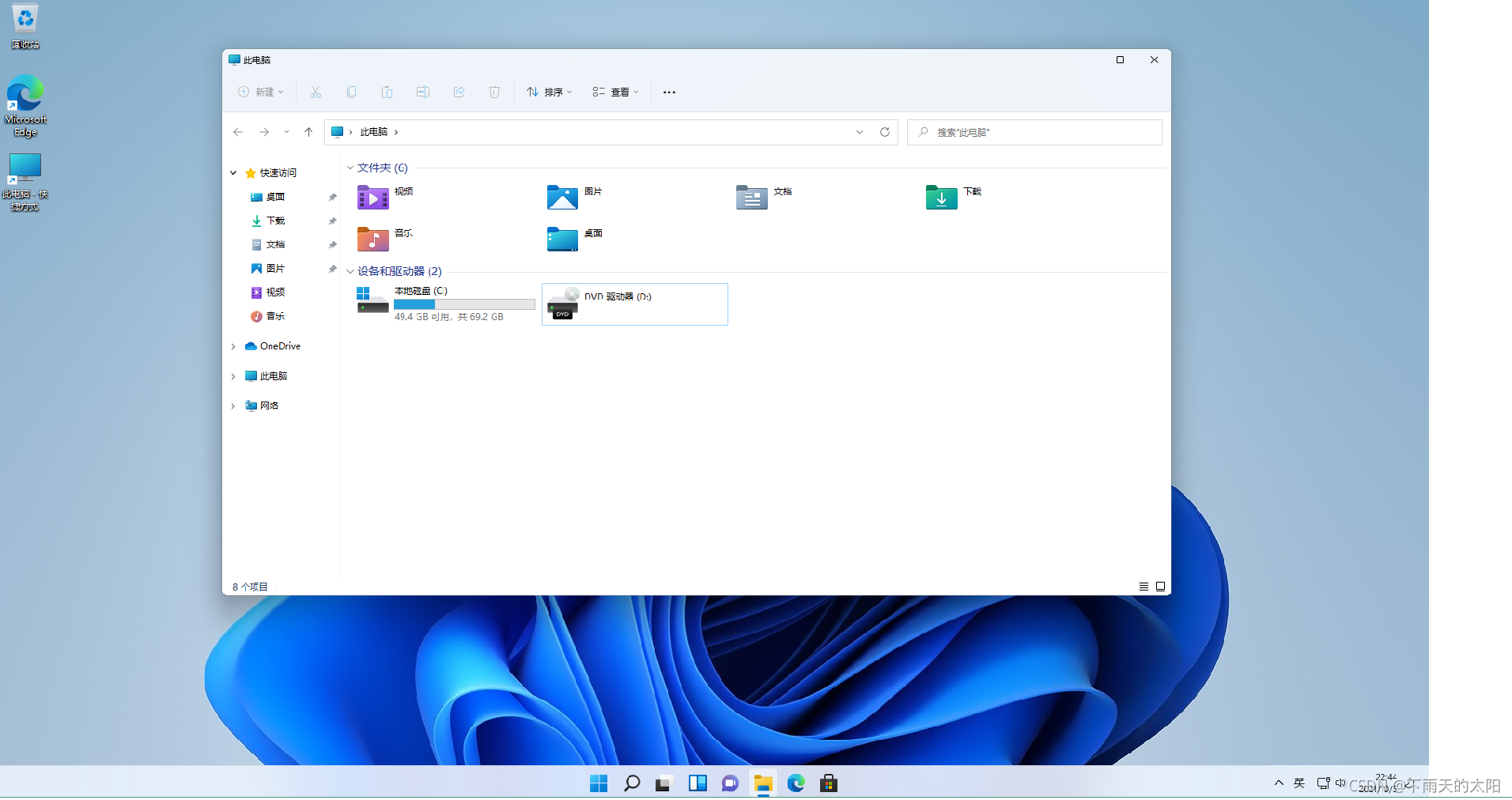The image size is (1512, 800).
Task: Expand the OneDrive tree node
Action: pos(233,346)
